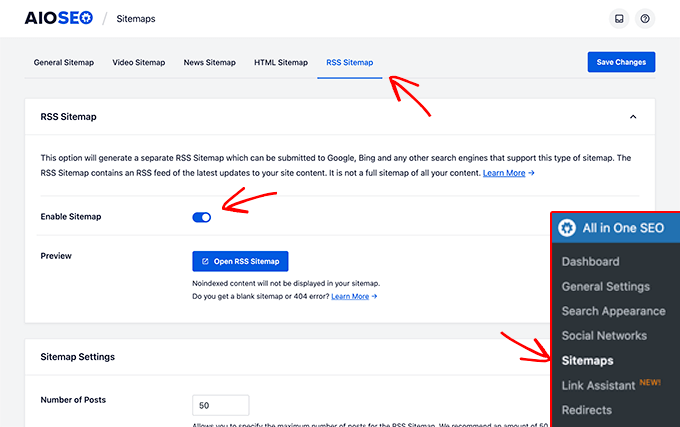This screenshot has width=680, height=427.
Task: Open the help question mark icon
Action: click(645, 19)
